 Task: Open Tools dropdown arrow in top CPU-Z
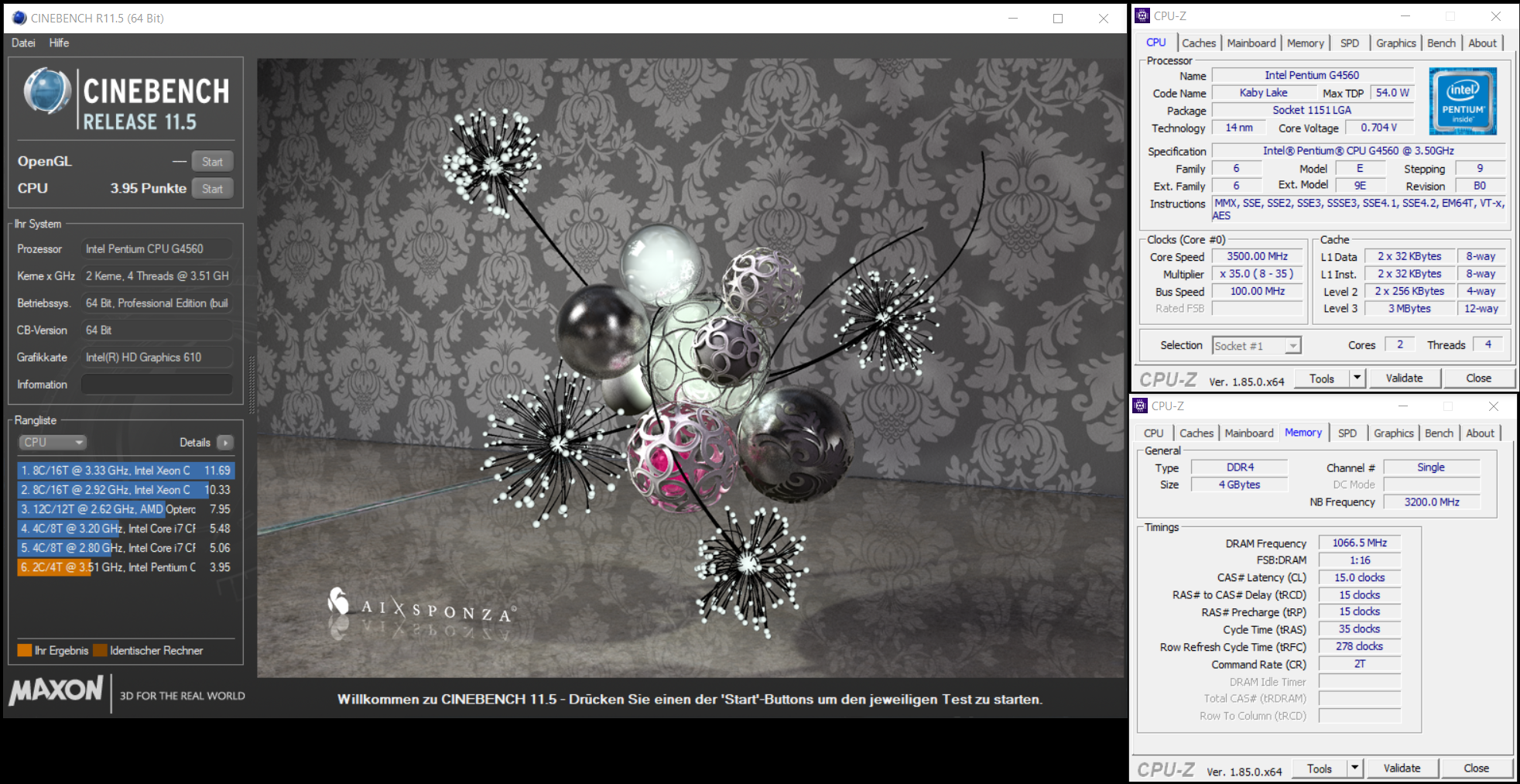pos(1357,378)
